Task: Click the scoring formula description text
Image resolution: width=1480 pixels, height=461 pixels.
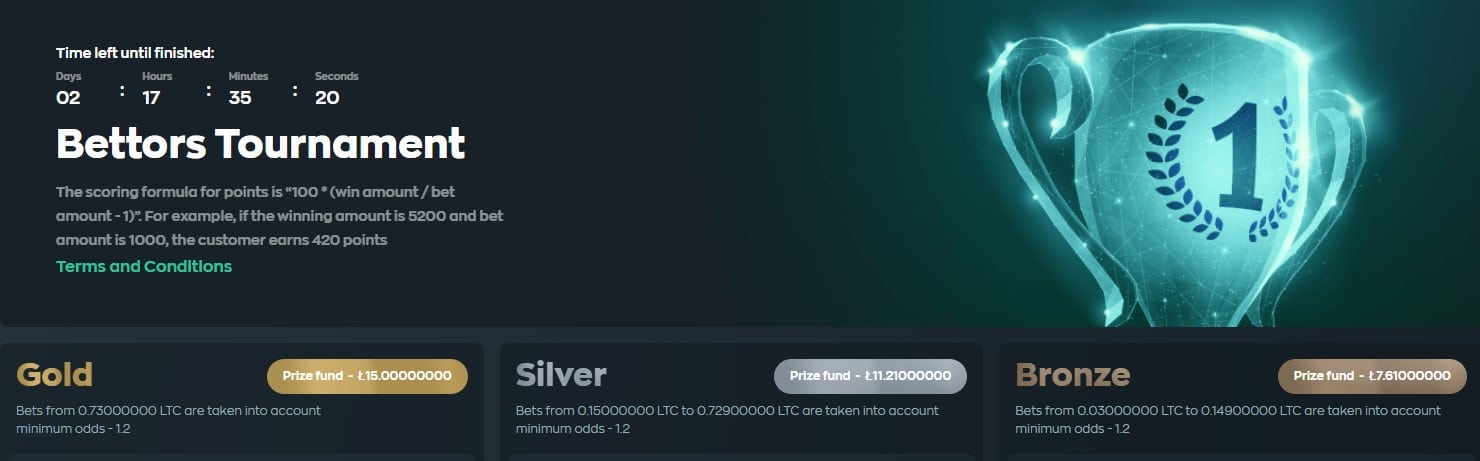Action: 280,216
